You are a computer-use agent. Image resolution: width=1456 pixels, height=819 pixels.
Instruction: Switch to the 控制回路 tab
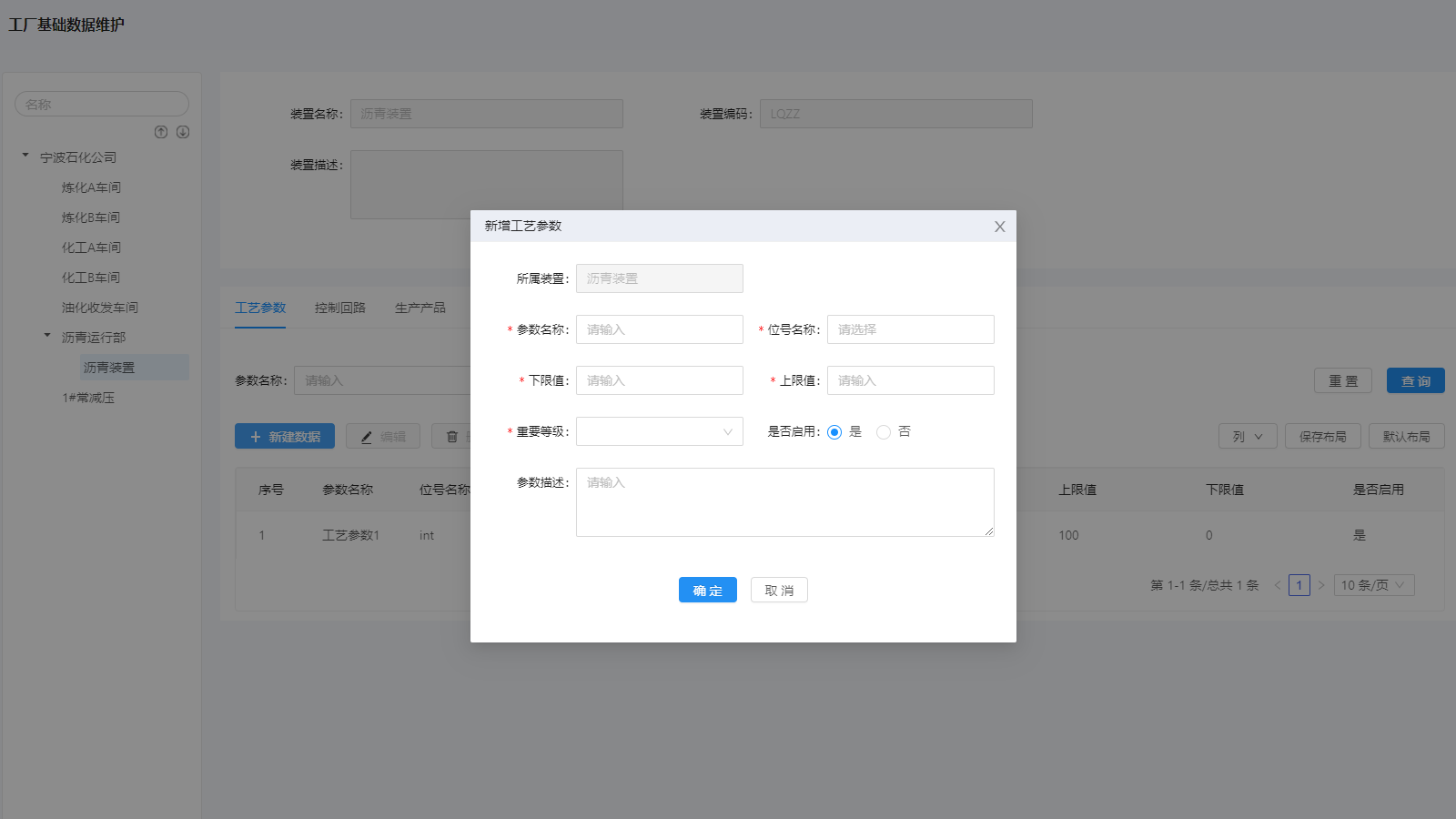[x=339, y=308]
